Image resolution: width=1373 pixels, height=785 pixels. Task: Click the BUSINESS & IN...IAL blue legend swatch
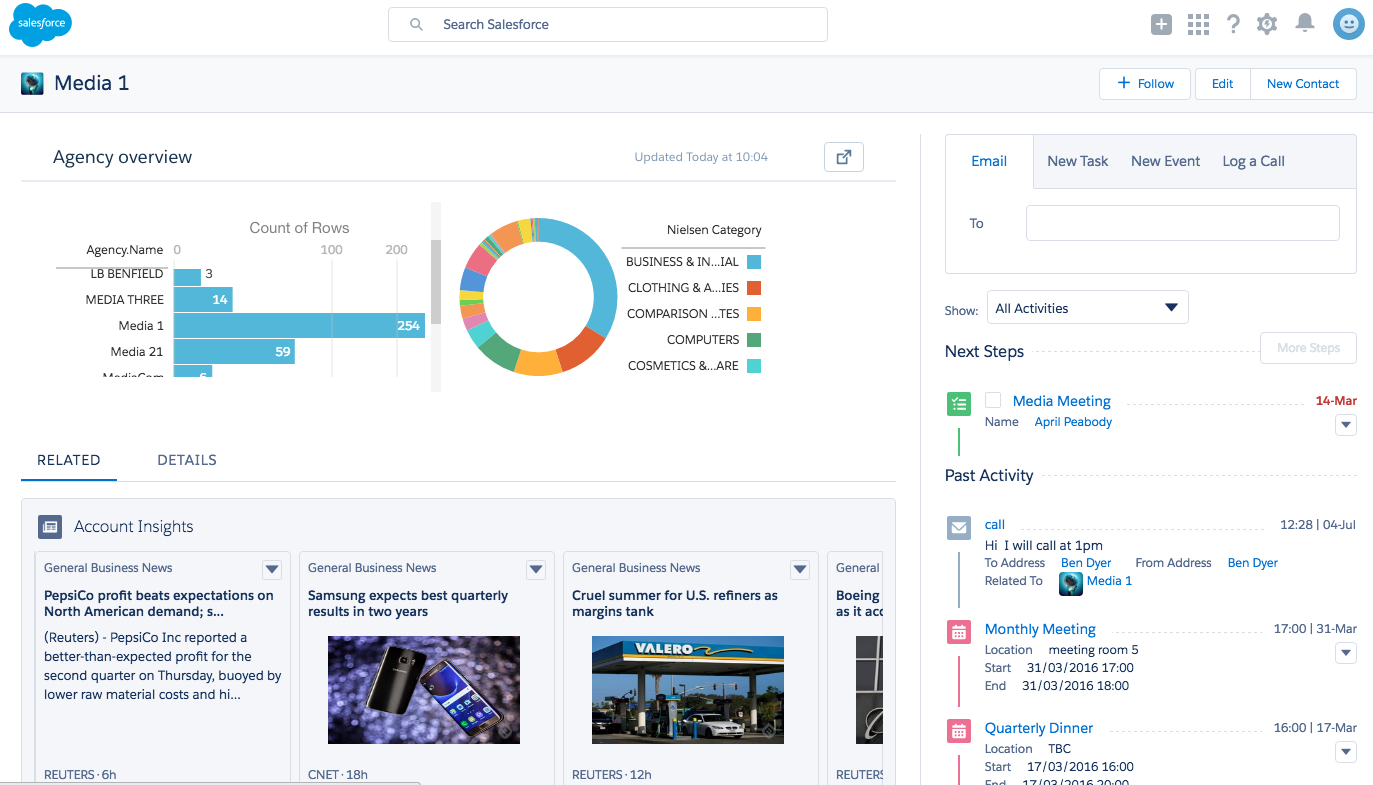point(754,262)
